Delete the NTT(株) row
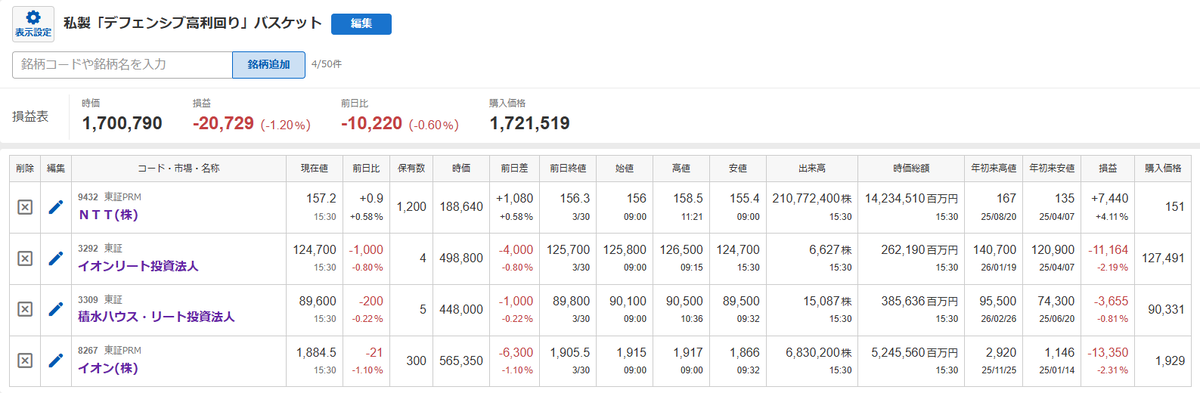 coord(25,207)
